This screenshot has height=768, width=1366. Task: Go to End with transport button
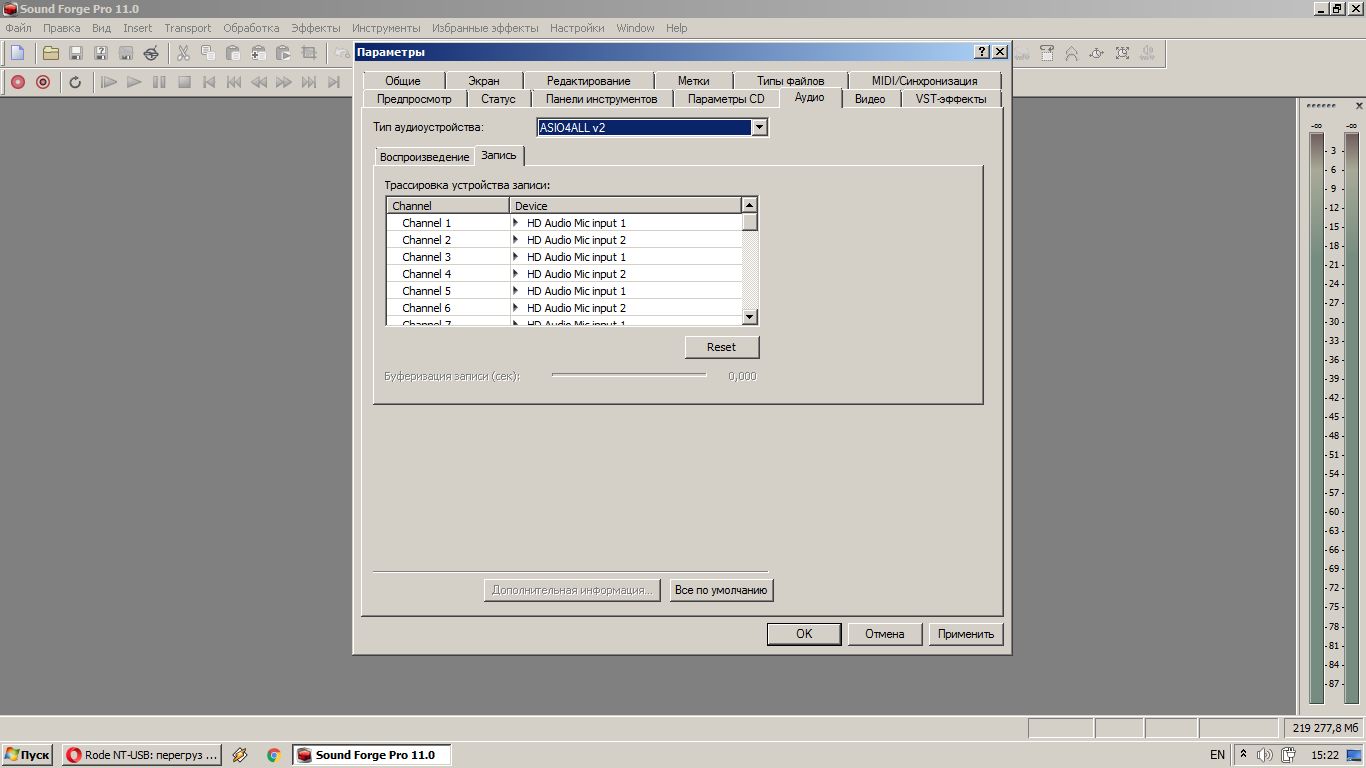[334, 82]
